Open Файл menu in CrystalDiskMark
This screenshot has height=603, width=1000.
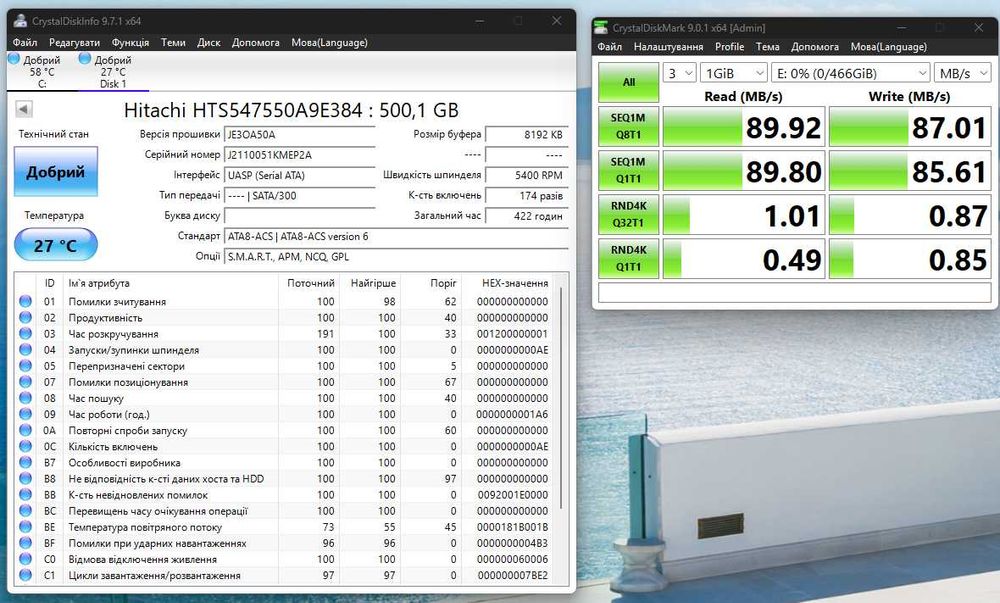click(610, 47)
